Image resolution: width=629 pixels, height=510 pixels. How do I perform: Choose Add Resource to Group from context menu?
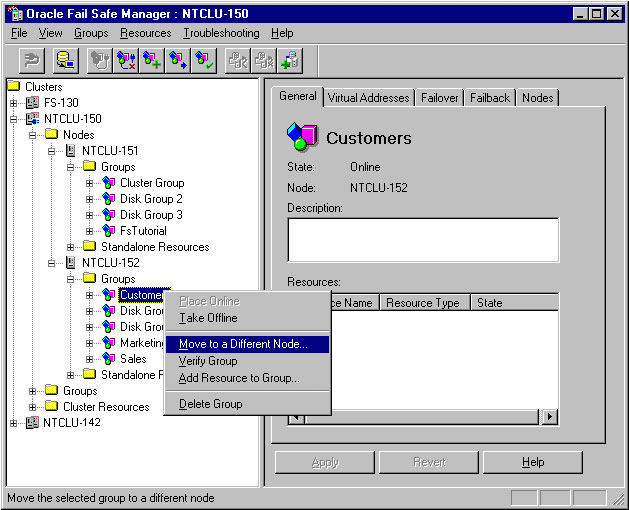click(248, 378)
